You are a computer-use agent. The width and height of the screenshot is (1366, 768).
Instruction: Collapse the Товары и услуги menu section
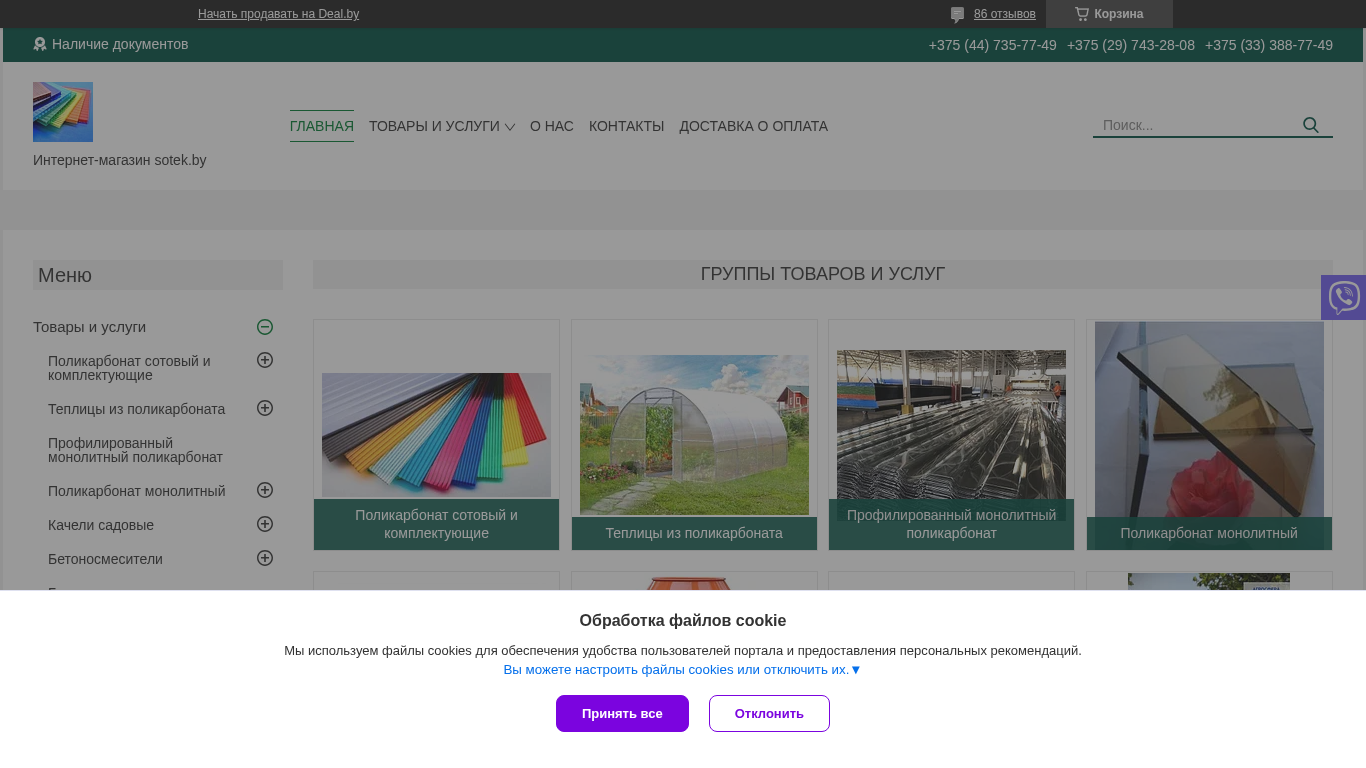tap(265, 327)
